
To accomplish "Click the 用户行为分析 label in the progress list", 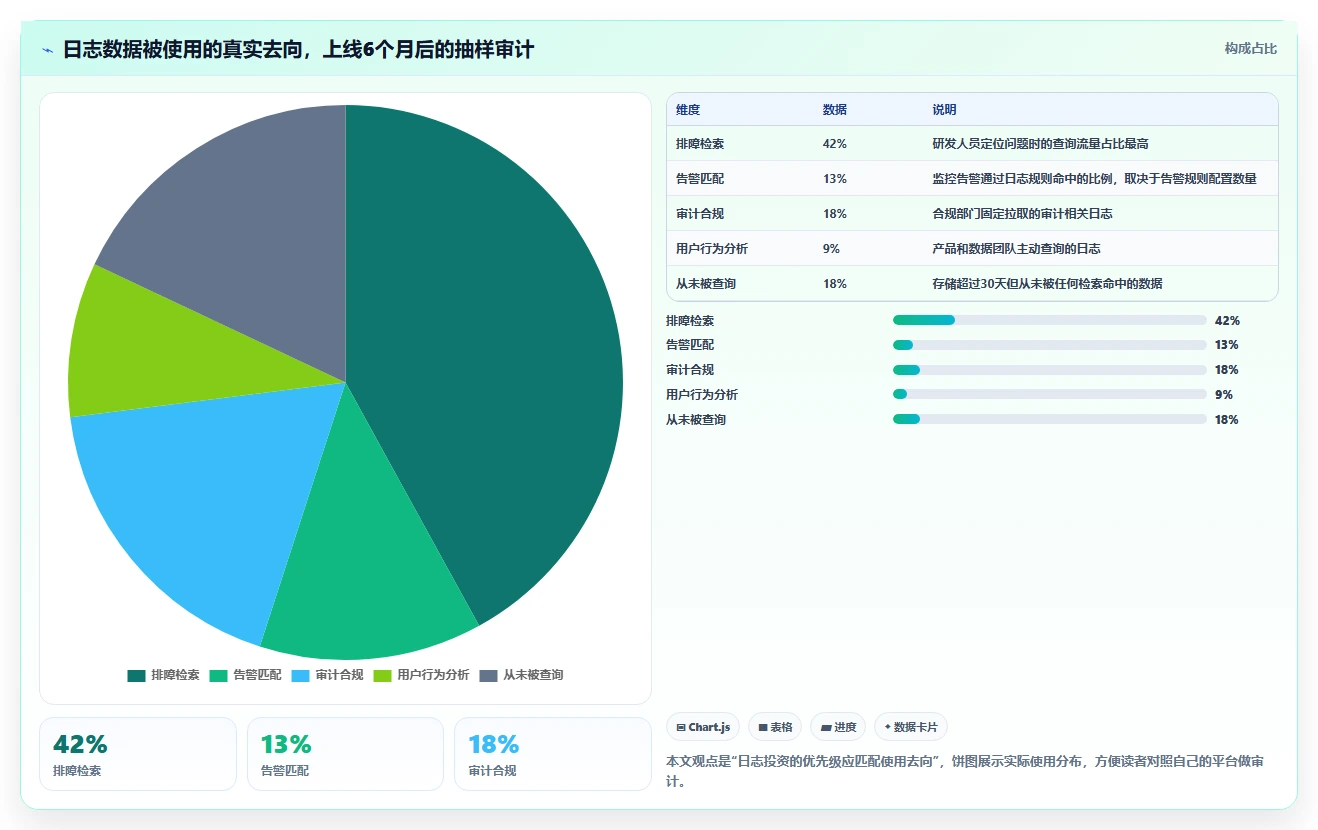I will click(702, 395).
